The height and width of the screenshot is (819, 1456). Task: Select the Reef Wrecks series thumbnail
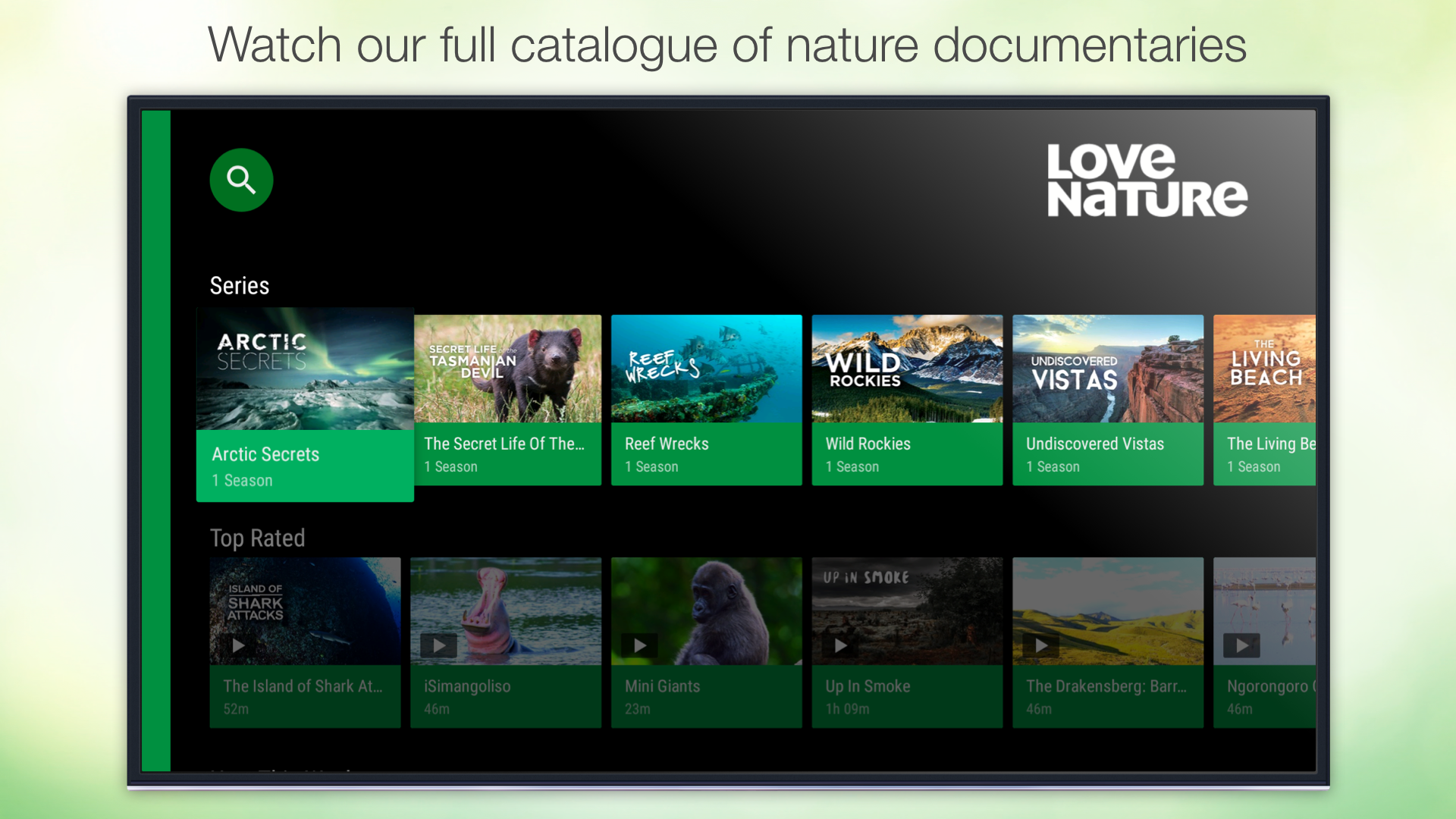click(706, 369)
